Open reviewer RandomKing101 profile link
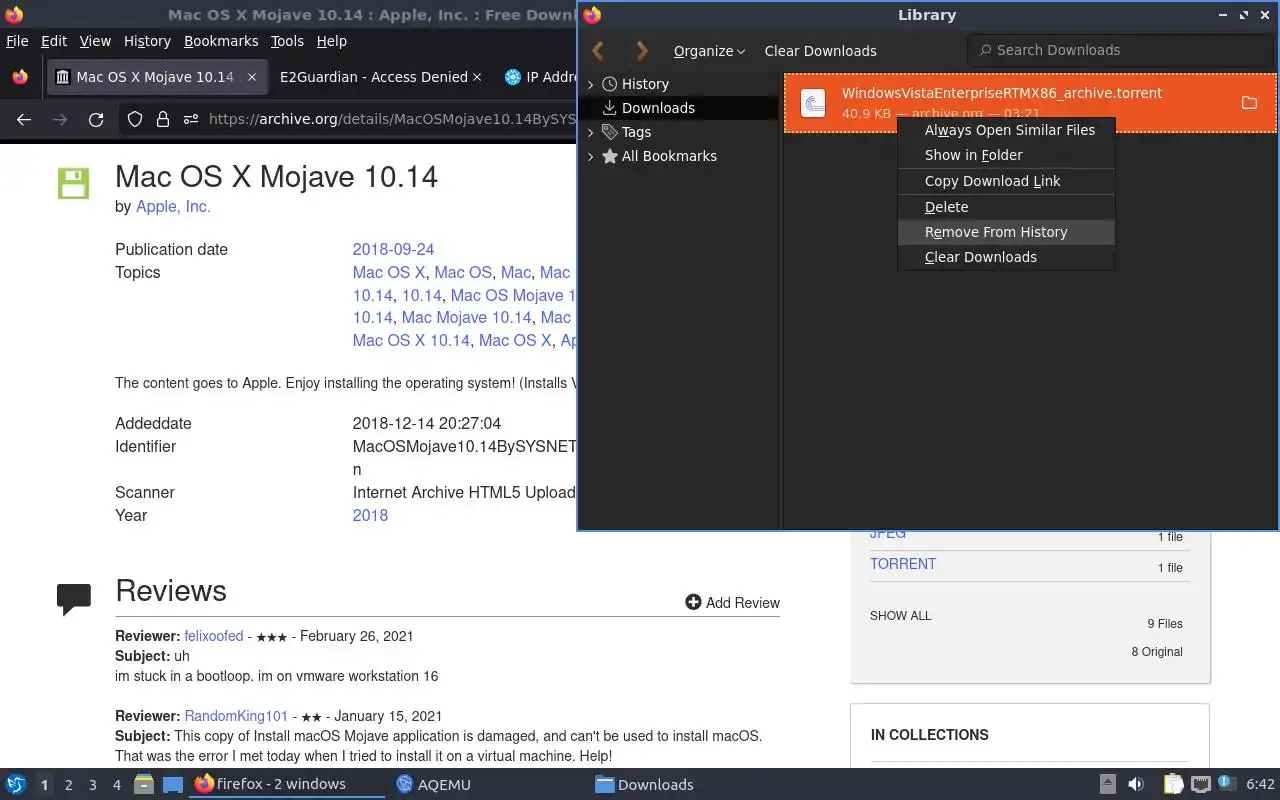1280x800 pixels. tap(236, 716)
